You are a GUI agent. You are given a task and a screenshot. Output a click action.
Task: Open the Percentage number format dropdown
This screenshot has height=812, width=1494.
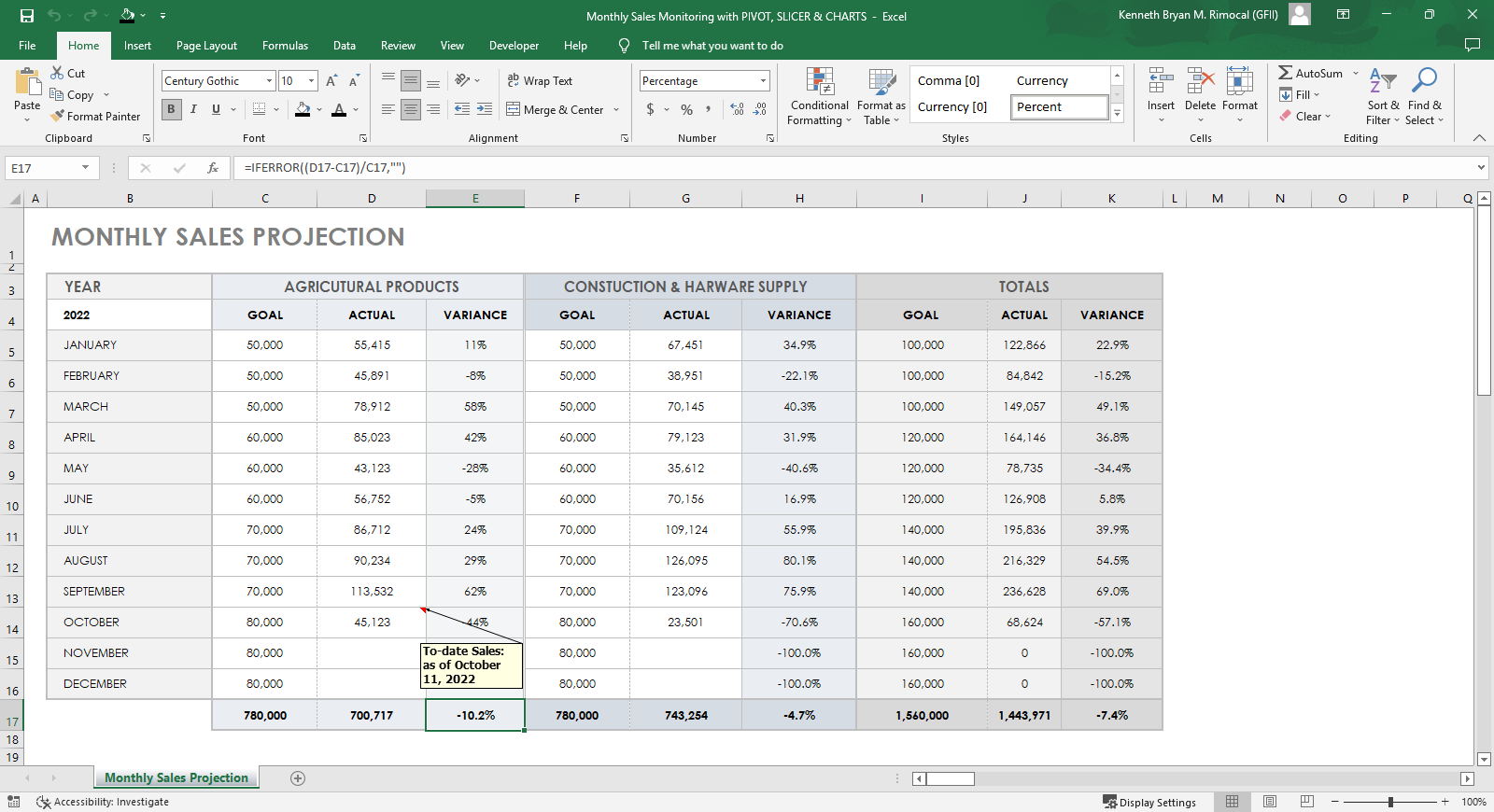763,81
